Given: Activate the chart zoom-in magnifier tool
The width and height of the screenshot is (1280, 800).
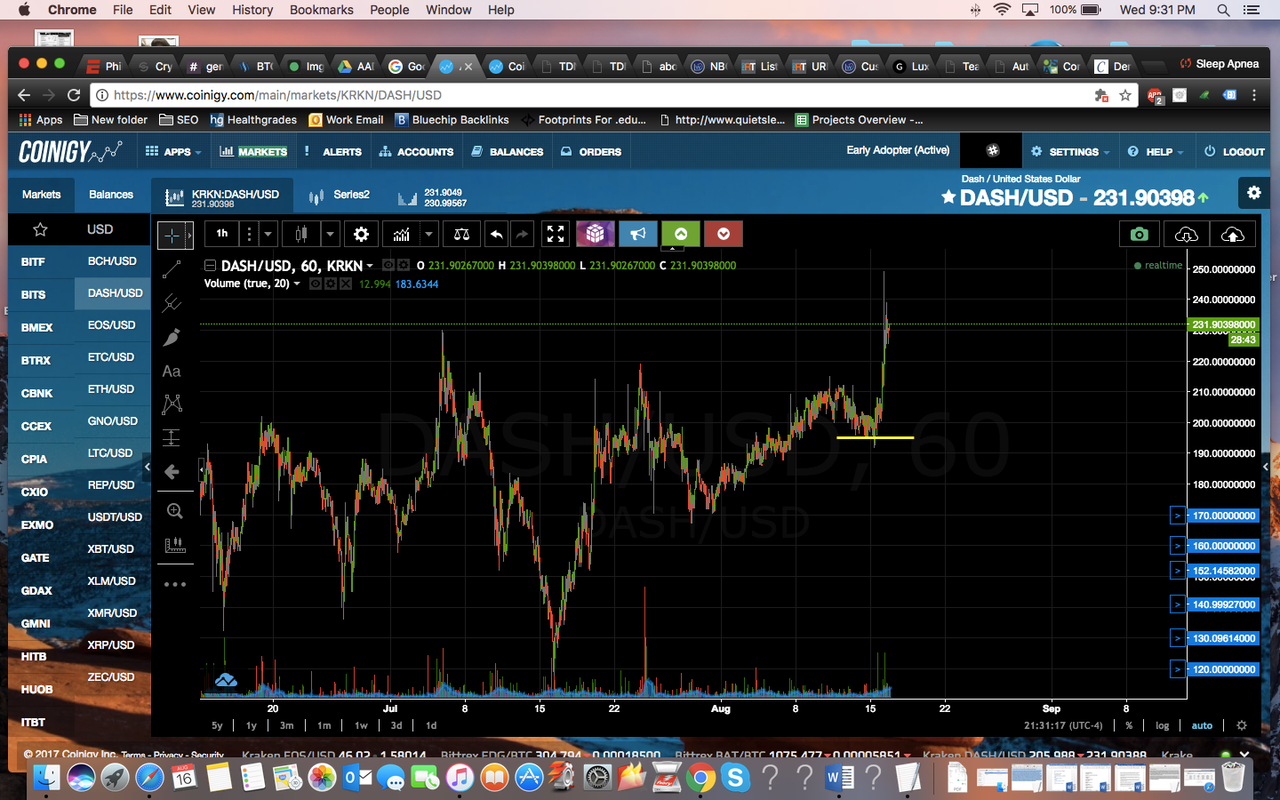Looking at the screenshot, I should click(174, 511).
